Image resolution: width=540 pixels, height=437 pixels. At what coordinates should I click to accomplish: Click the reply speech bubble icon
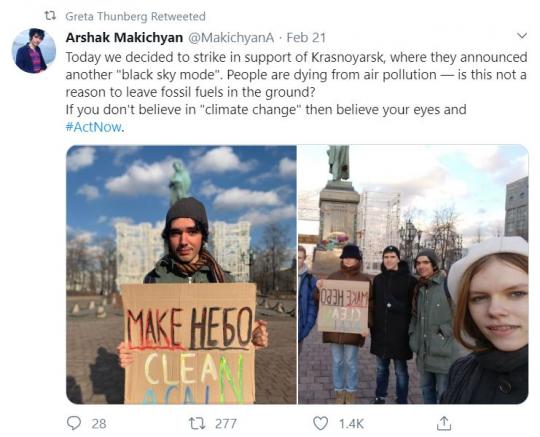coord(73,423)
